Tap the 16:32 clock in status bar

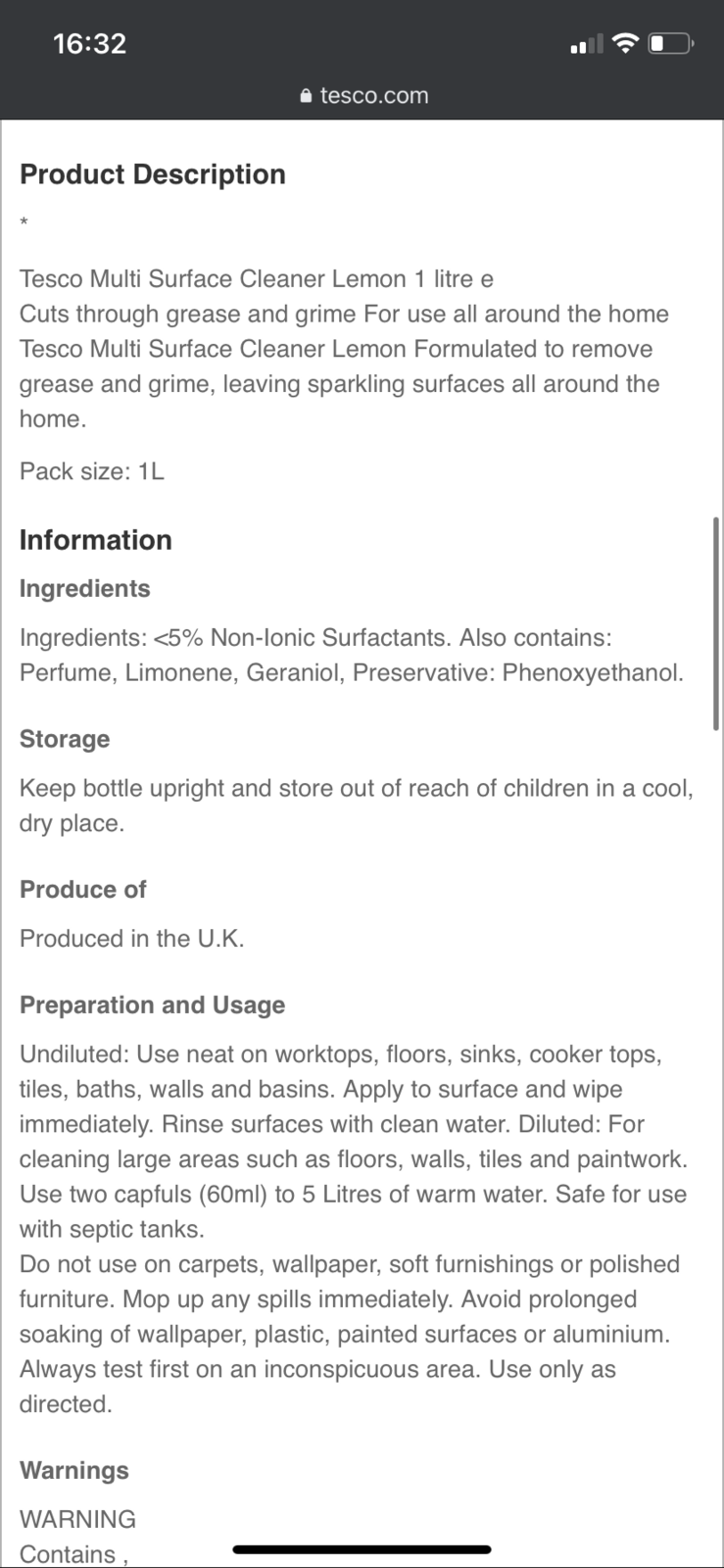click(x=89, y=43)
